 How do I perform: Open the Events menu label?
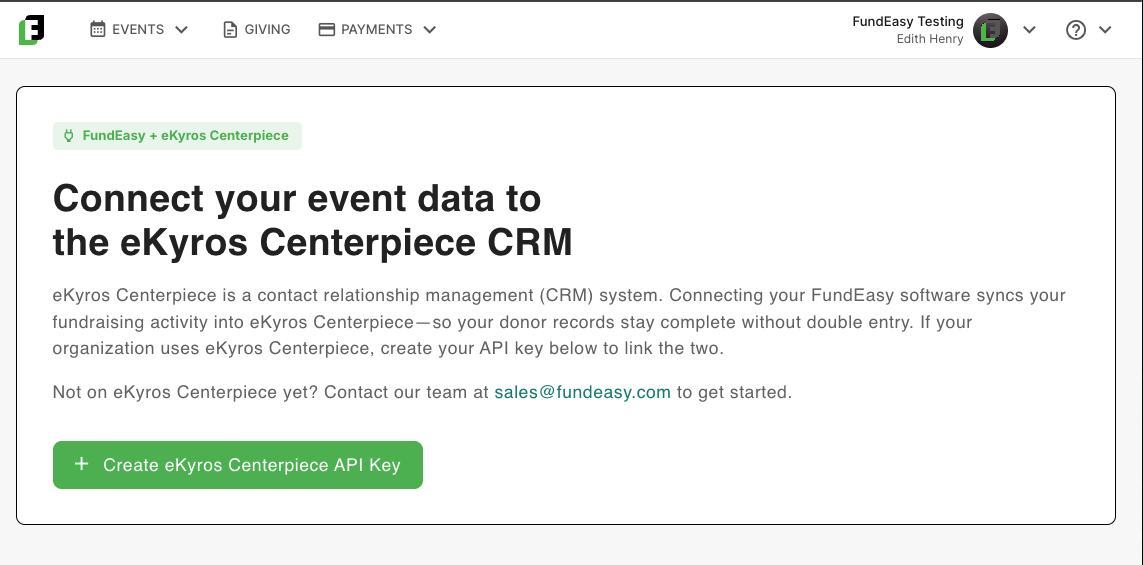tap(138, 29)
